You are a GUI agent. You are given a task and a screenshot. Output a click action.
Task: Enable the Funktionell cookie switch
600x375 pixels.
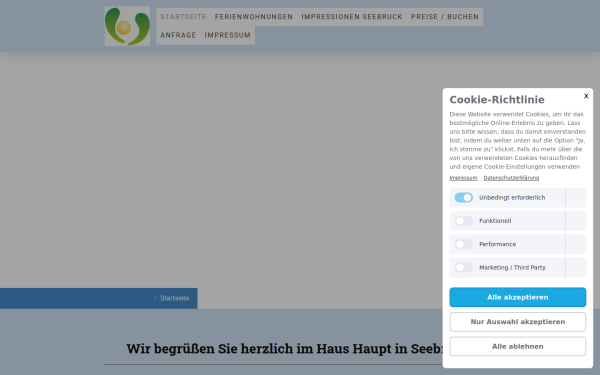coord(463,221)
